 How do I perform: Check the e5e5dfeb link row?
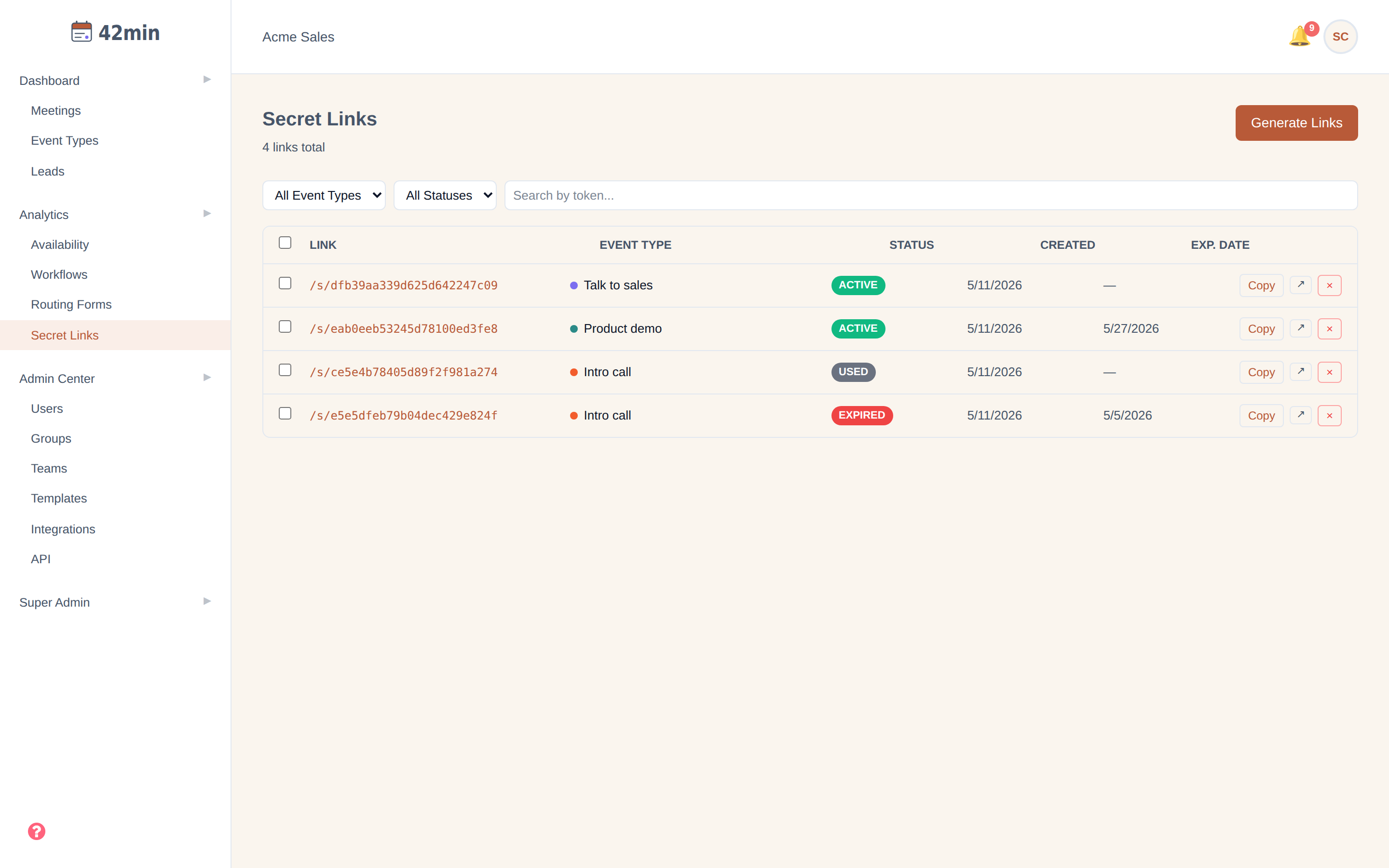(x=285, y=413)
